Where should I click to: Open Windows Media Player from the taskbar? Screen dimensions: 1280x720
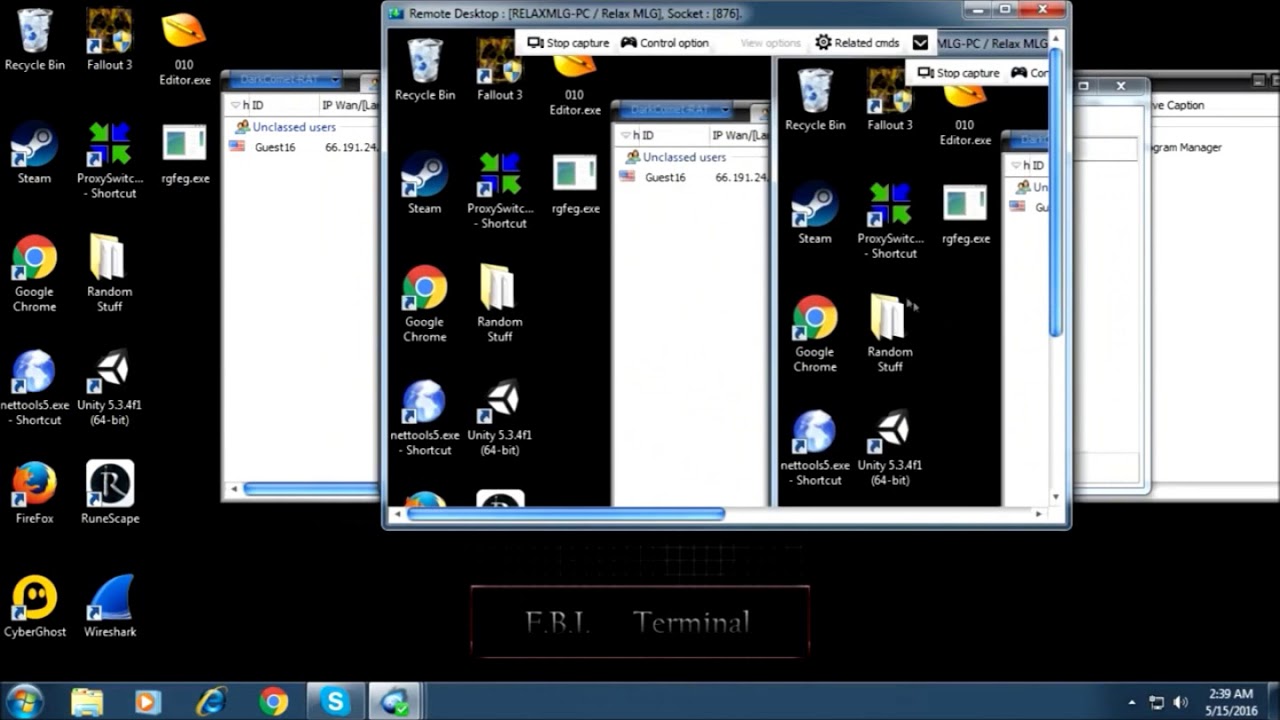tap(147, 702)
